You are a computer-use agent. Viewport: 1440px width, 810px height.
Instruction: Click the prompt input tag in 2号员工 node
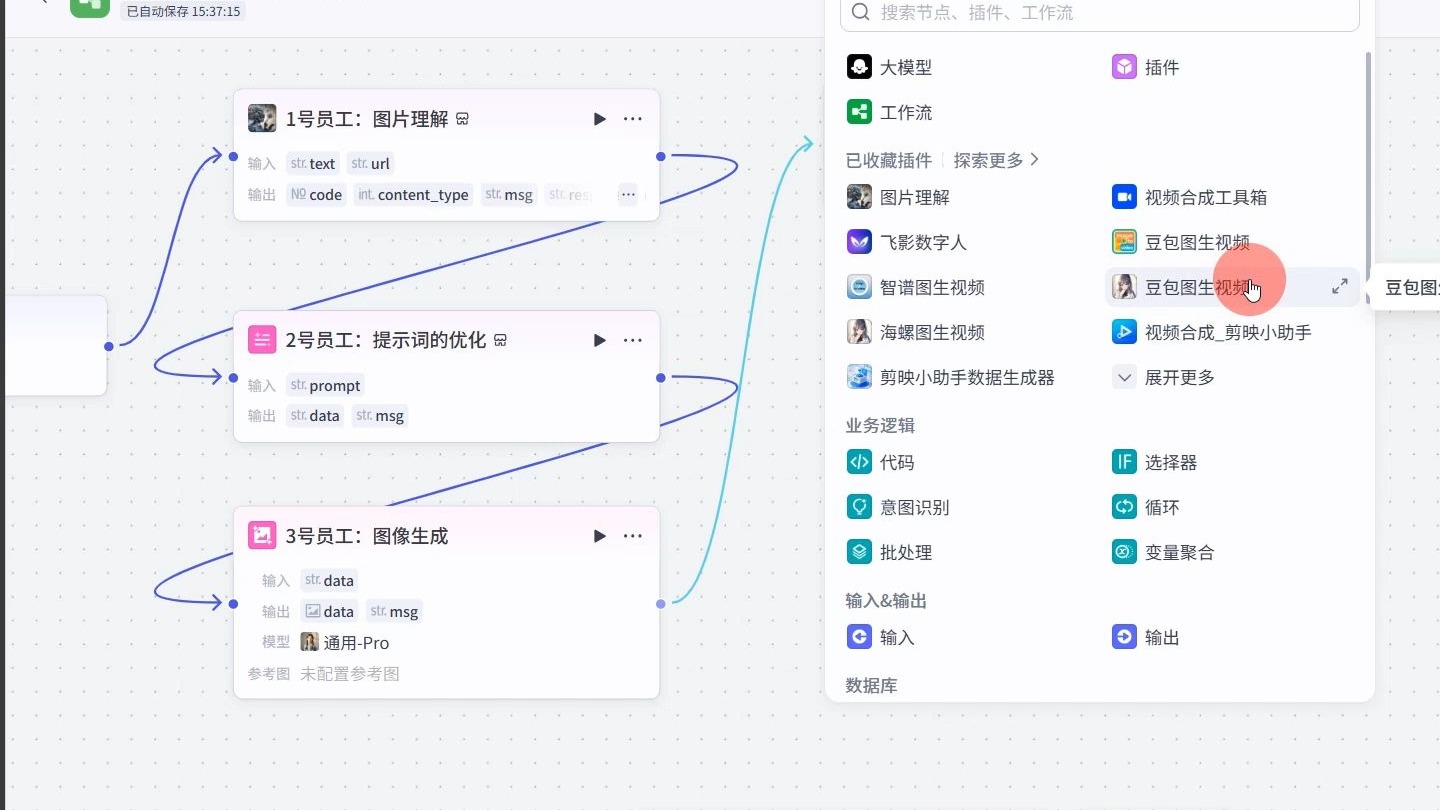coord(325,385)
